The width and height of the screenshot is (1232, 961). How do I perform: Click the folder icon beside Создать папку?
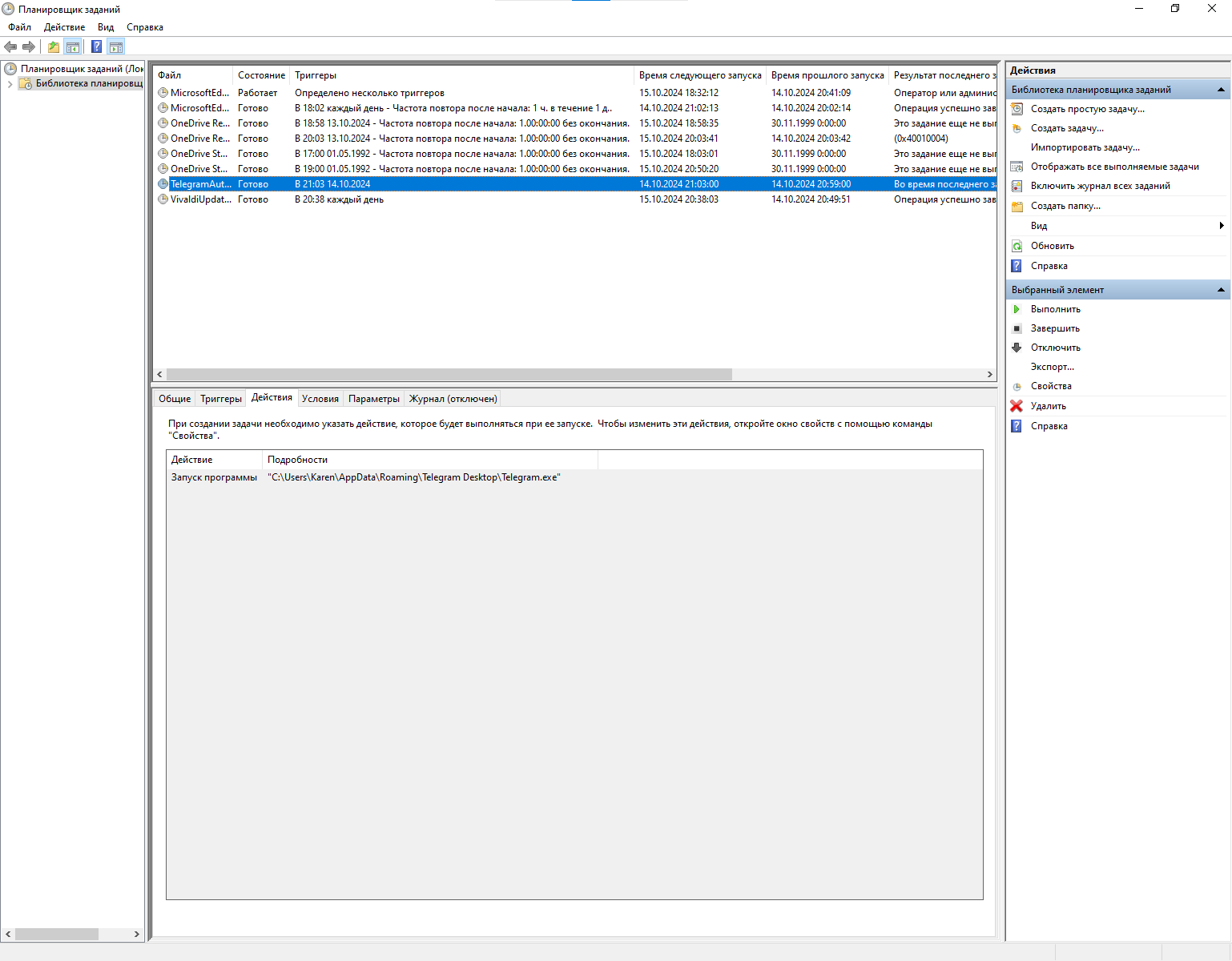1017,206
